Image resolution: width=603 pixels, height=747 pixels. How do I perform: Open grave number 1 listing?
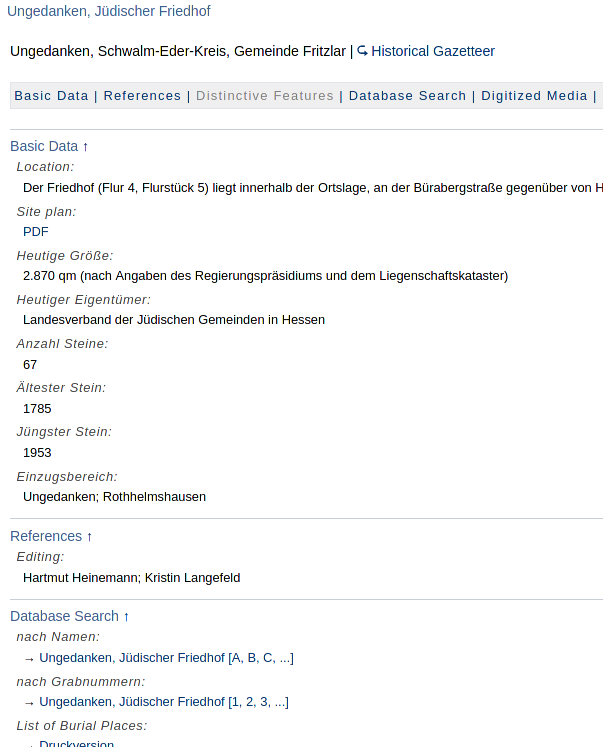[236, 702]
